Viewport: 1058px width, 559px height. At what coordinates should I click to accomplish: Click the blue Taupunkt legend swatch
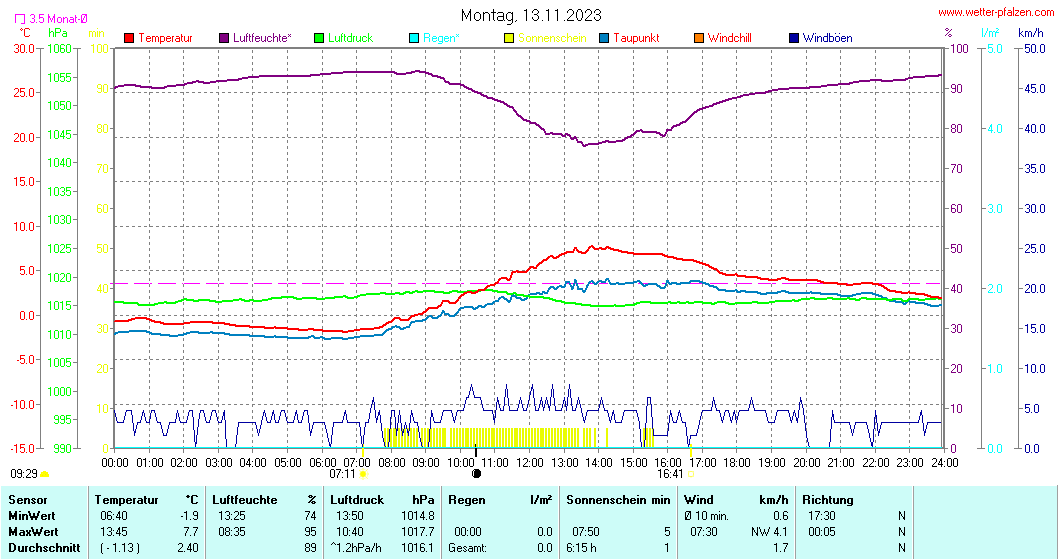(604, 38)
